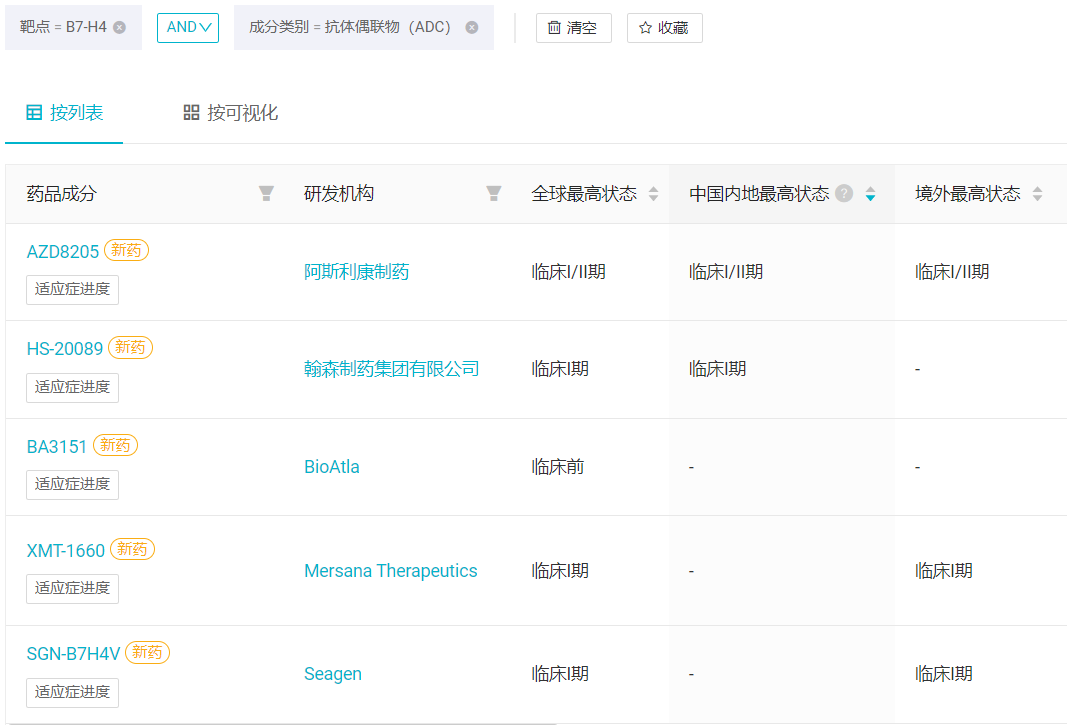
Task: Select 临床I期 global status for HS-20089
Action: pyautogui.click(x=559, y=369)
